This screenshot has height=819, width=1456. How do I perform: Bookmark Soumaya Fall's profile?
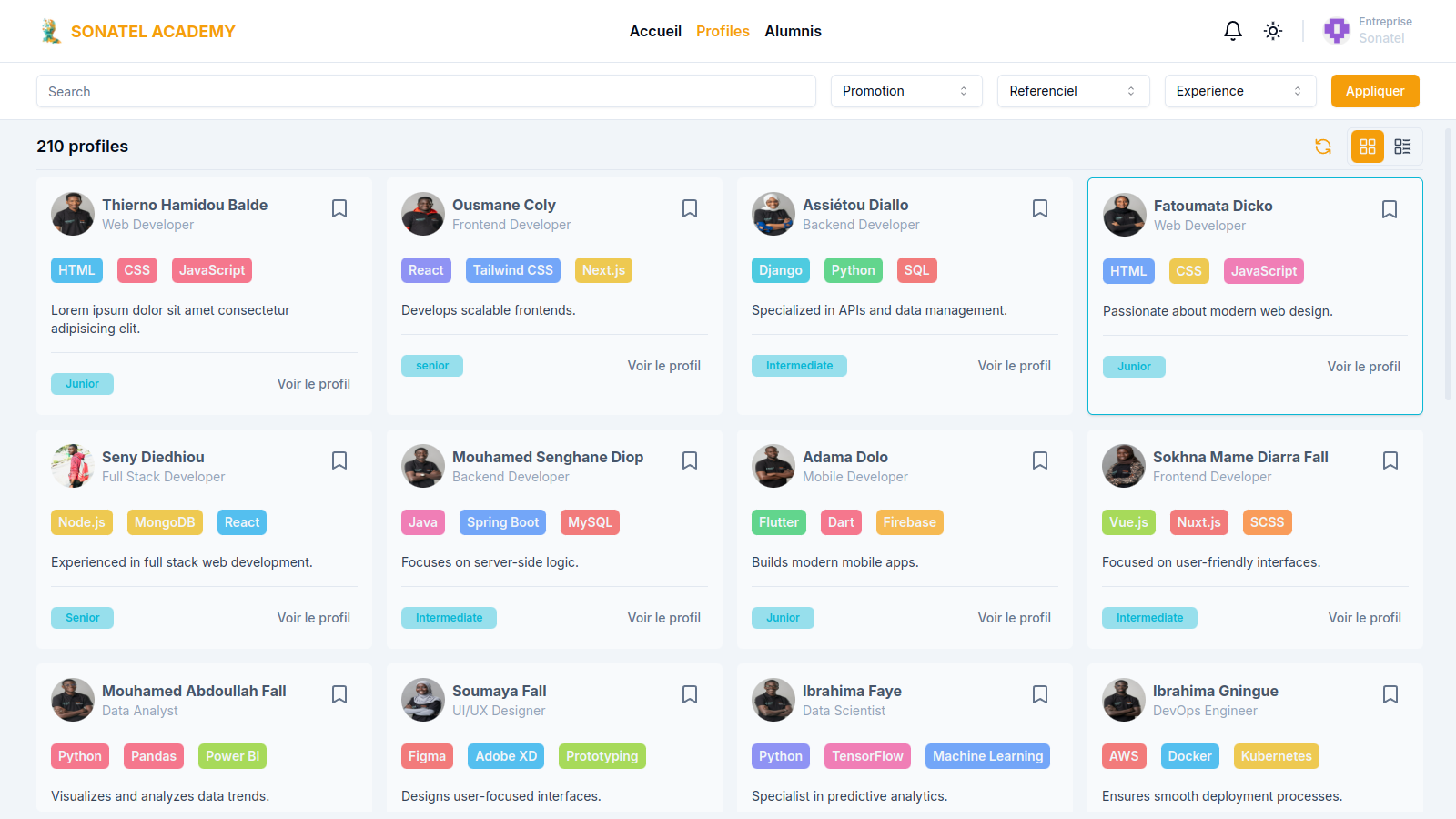tap(690, 694)
